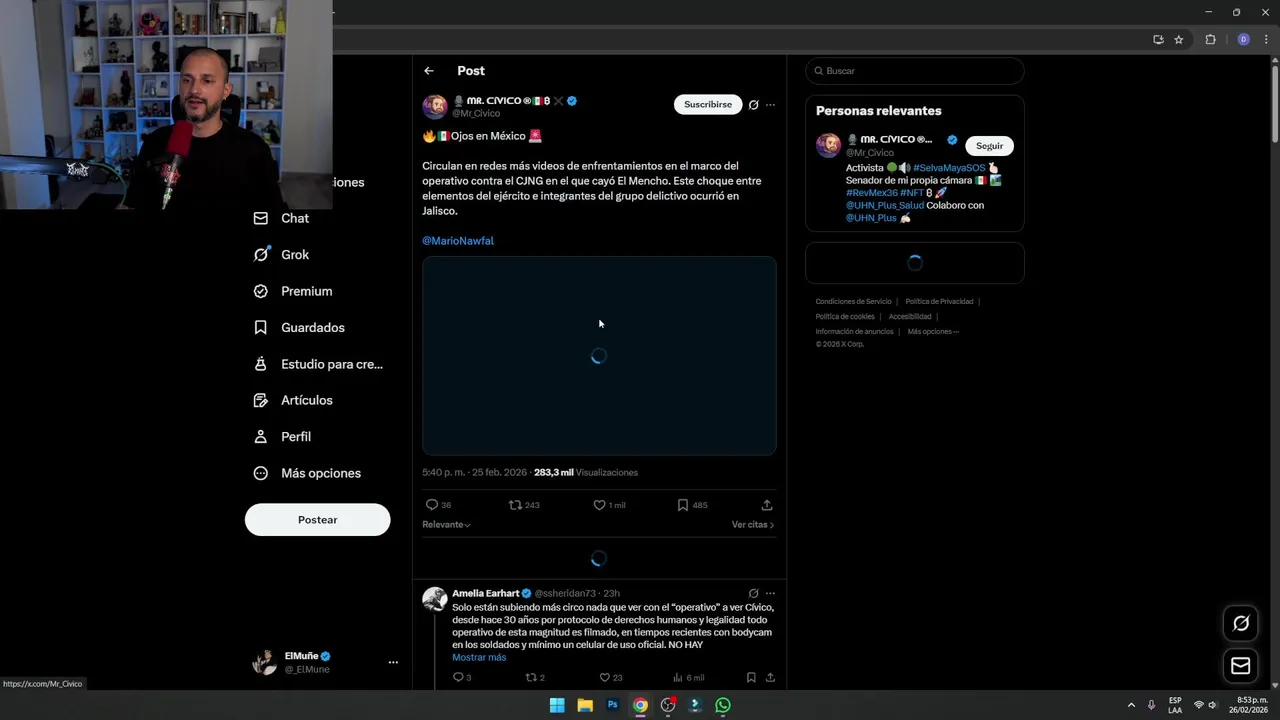The width and height of the screenshot is (1280, 720).
Task: Open #RevMex36 hashtag link
Action: click(872, 193)
